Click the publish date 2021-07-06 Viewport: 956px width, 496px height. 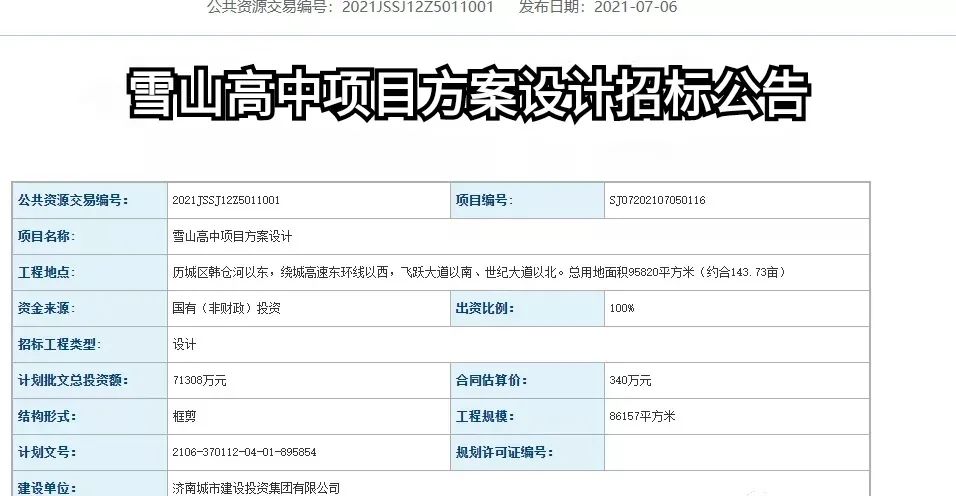pos(636,7)
